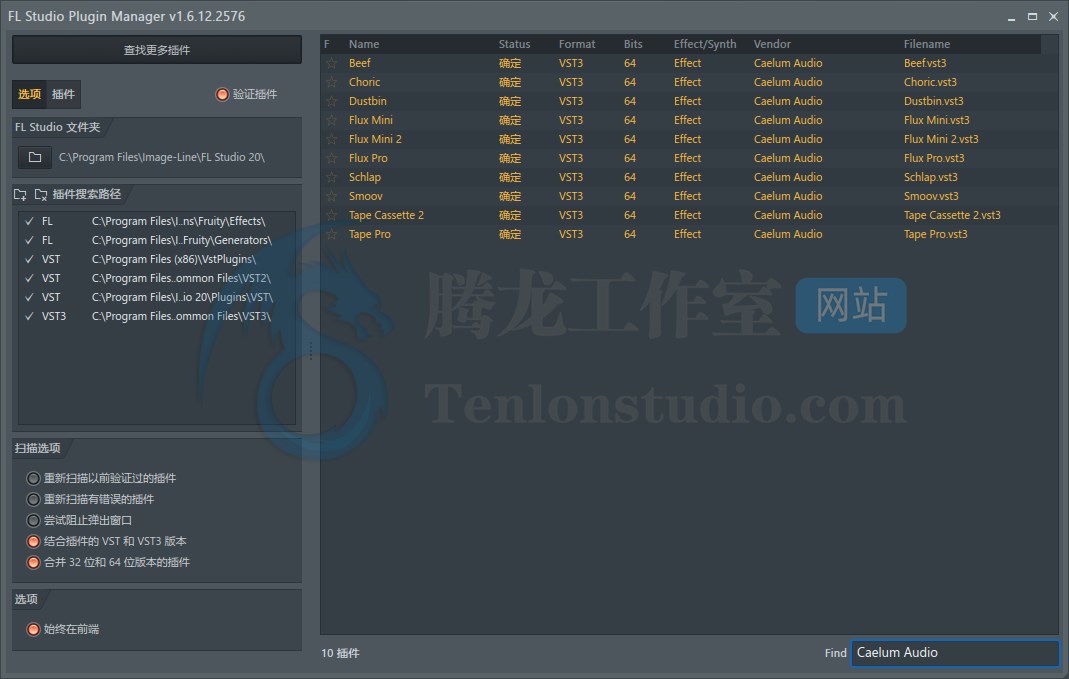Favorite the Flux Pro plugin star

pos(331,159)
